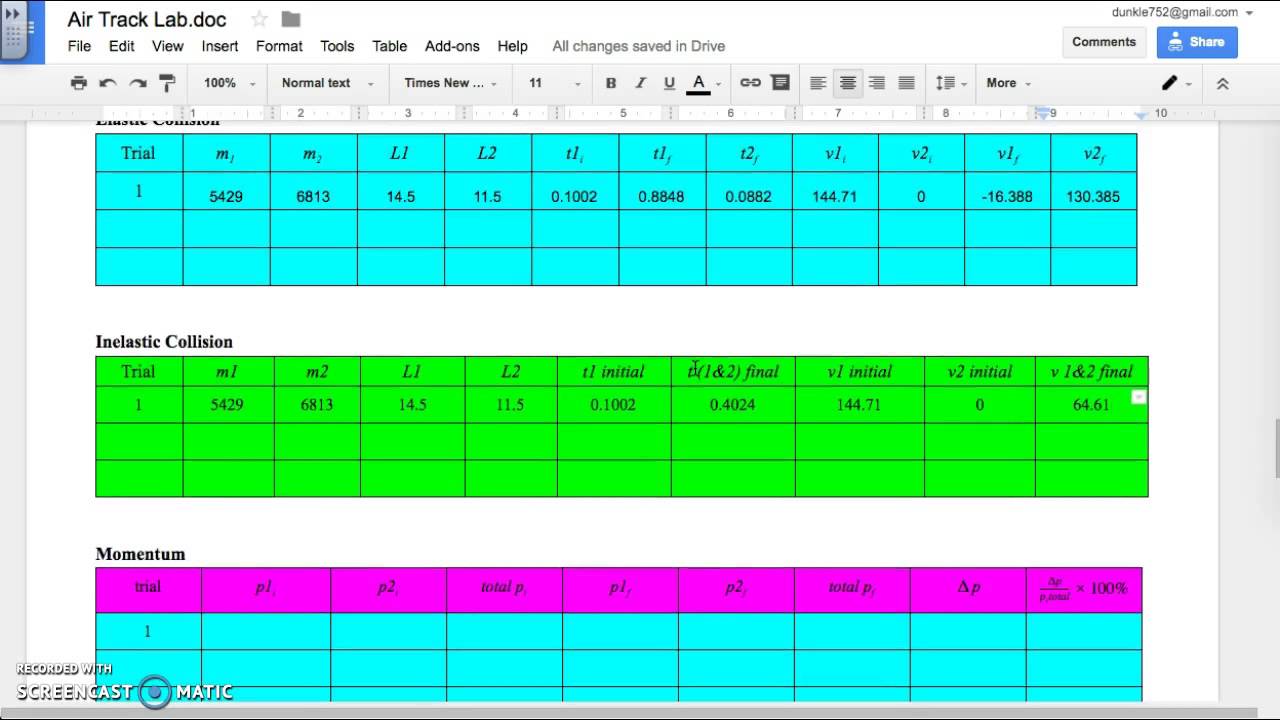1280x720 pixels.
Task: Click the Comments button
Action: [x=1104, y=42]
